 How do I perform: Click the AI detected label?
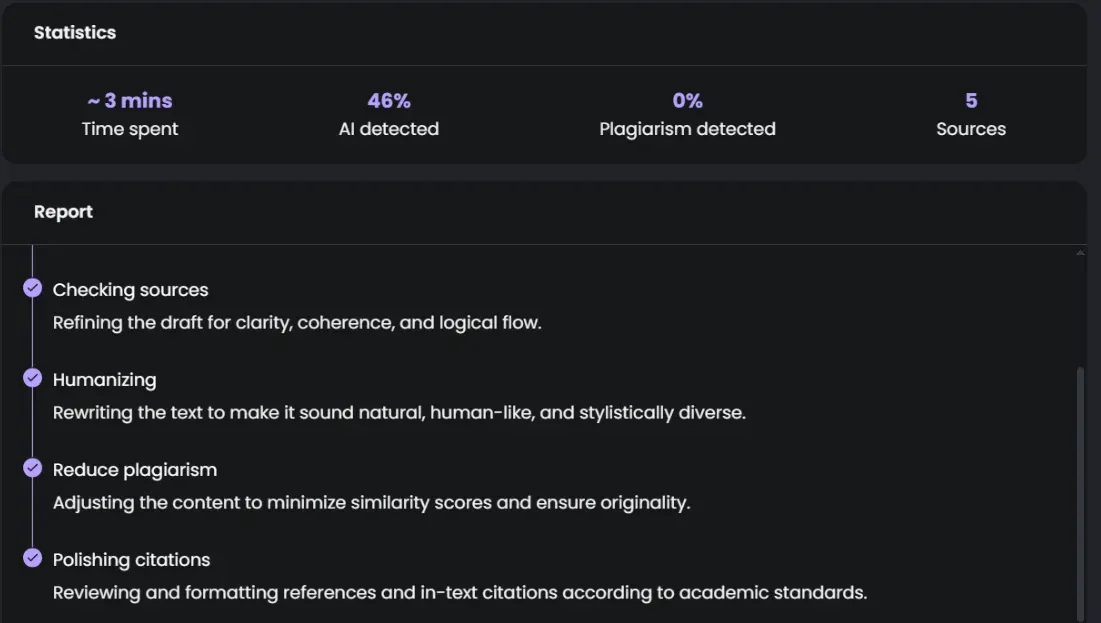tap(389, 129)
